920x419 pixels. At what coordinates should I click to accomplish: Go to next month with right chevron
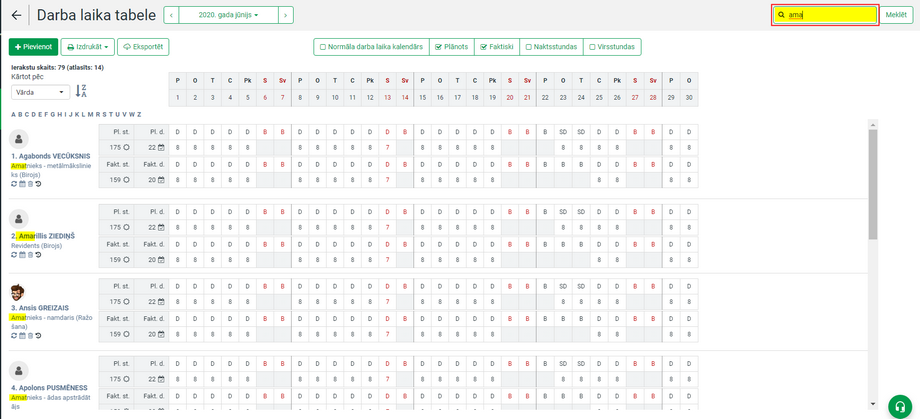286,15
